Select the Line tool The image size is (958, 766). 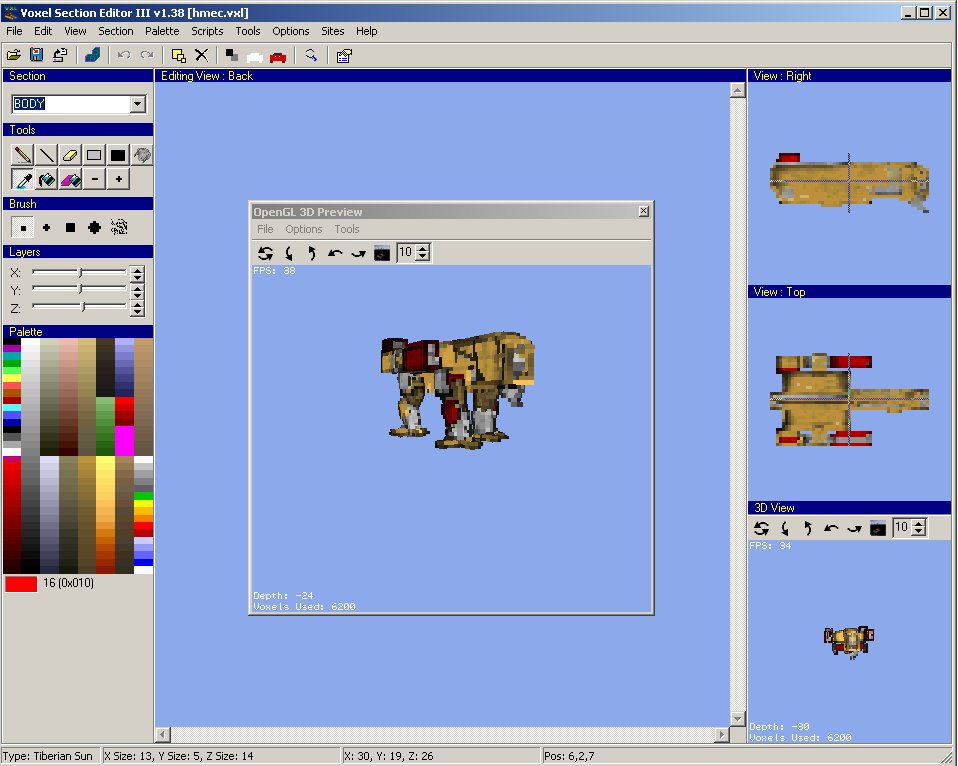46,155
